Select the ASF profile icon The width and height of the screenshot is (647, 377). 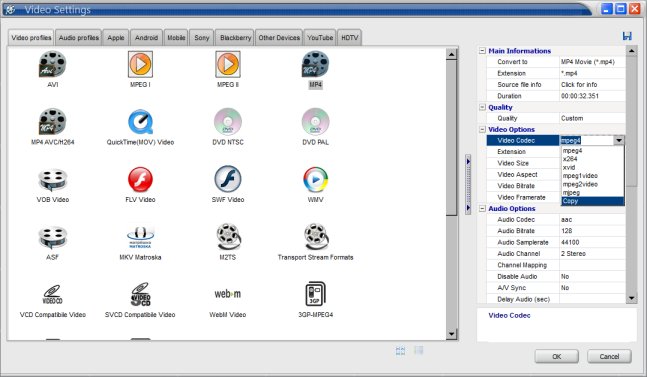pos(52,237)
